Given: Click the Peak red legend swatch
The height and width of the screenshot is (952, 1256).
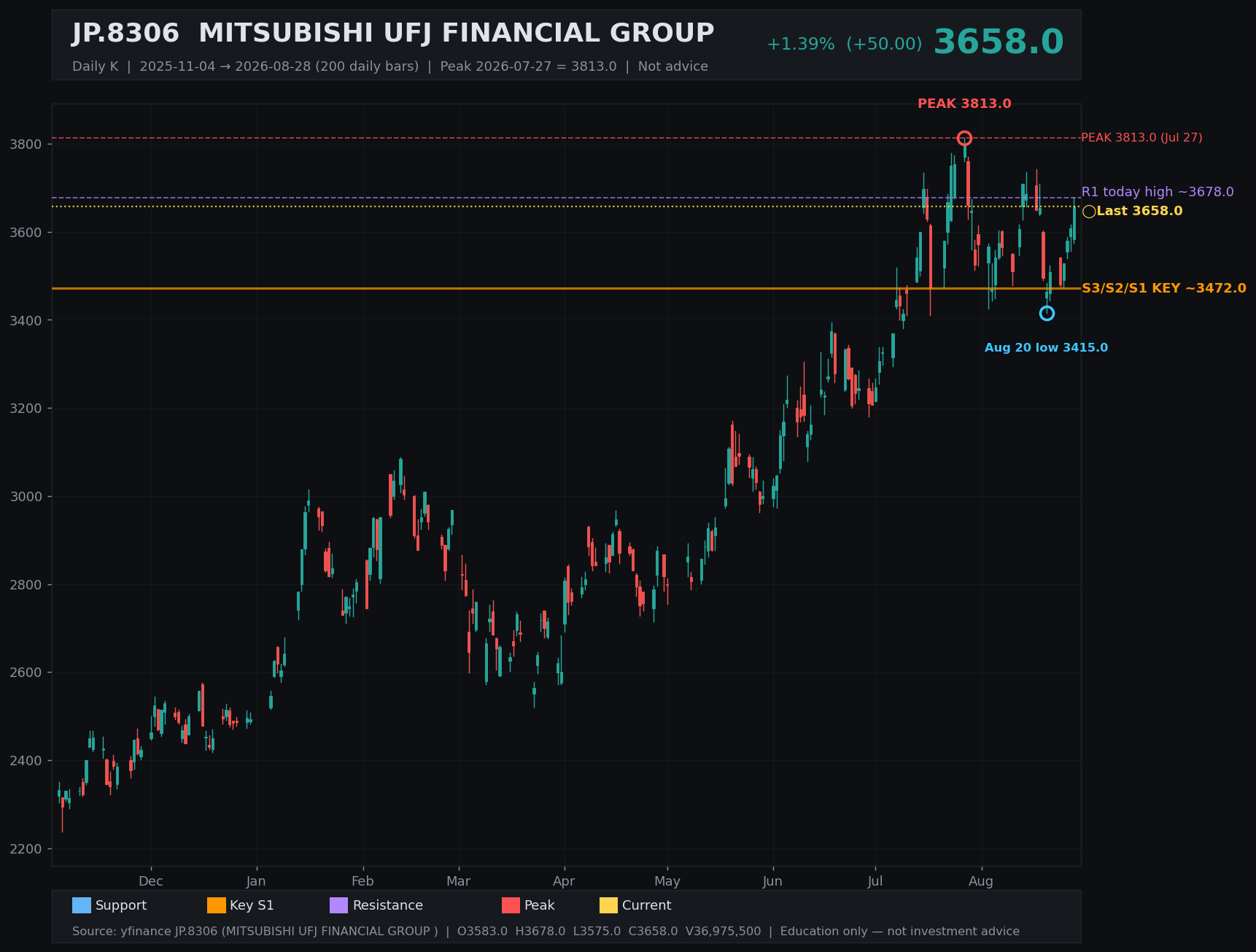Looking at the screenshot, I should point(511,905).
